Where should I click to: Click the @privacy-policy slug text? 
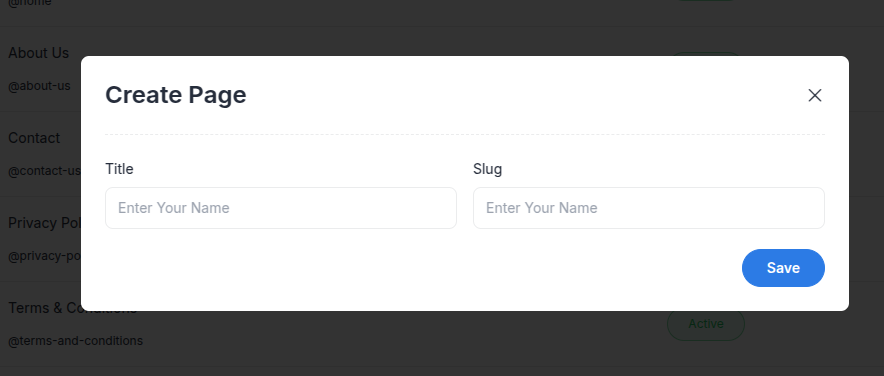pyautogui.click(x=44, y=256)
